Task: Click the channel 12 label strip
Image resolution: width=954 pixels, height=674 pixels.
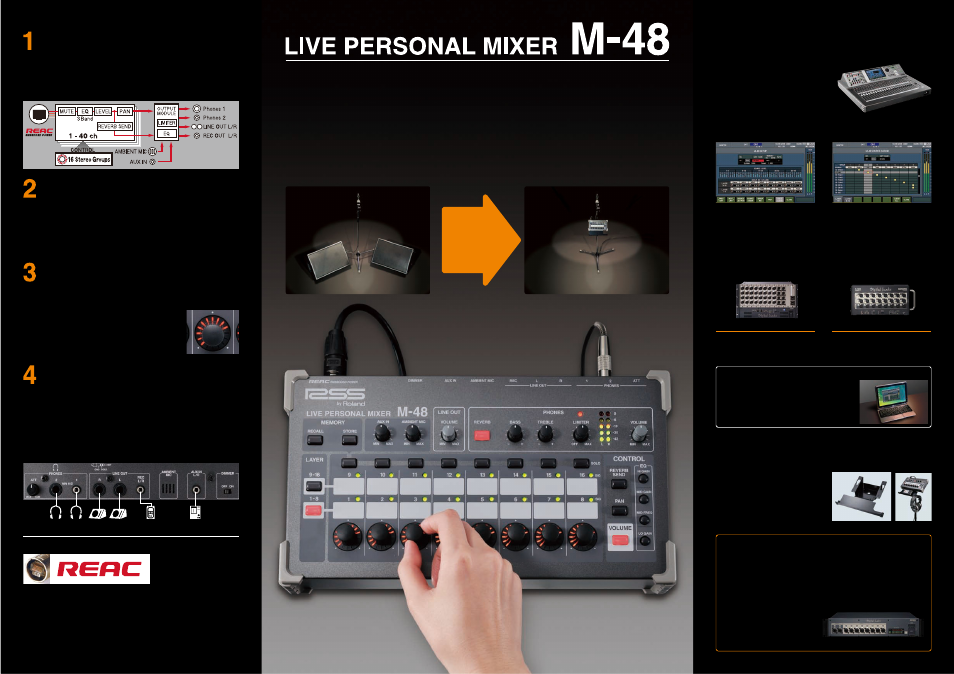Action: (448, 487)
